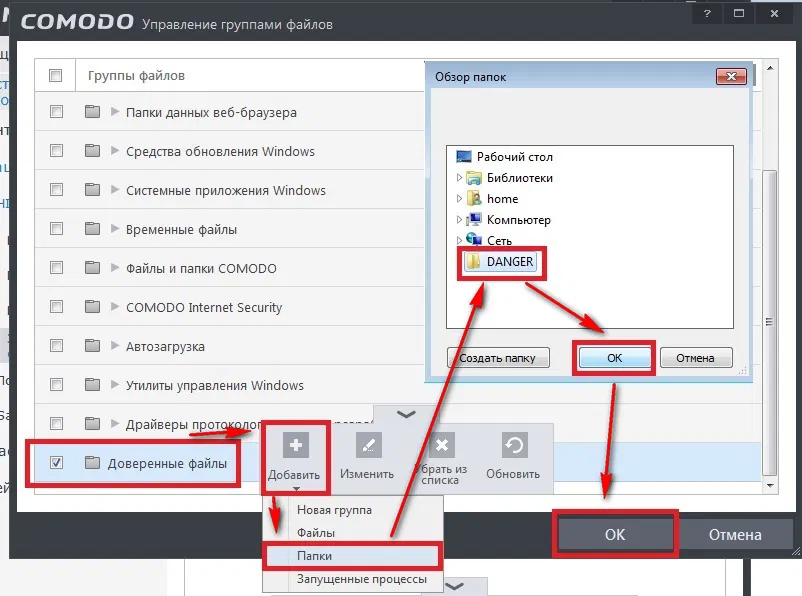Click folder icon of Временные файлы

[x=92, y=228]
